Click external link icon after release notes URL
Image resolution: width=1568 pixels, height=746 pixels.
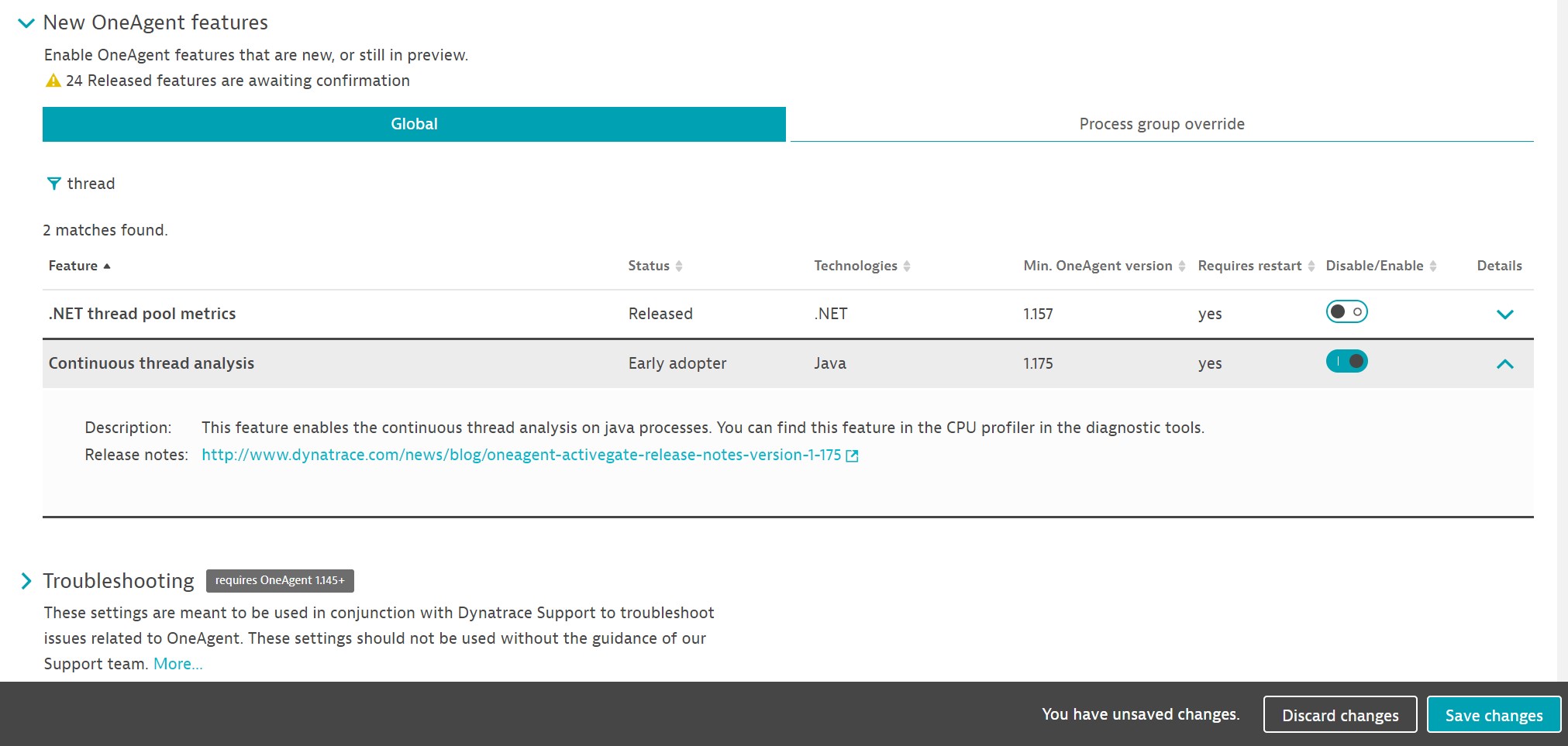coord(852,456)
